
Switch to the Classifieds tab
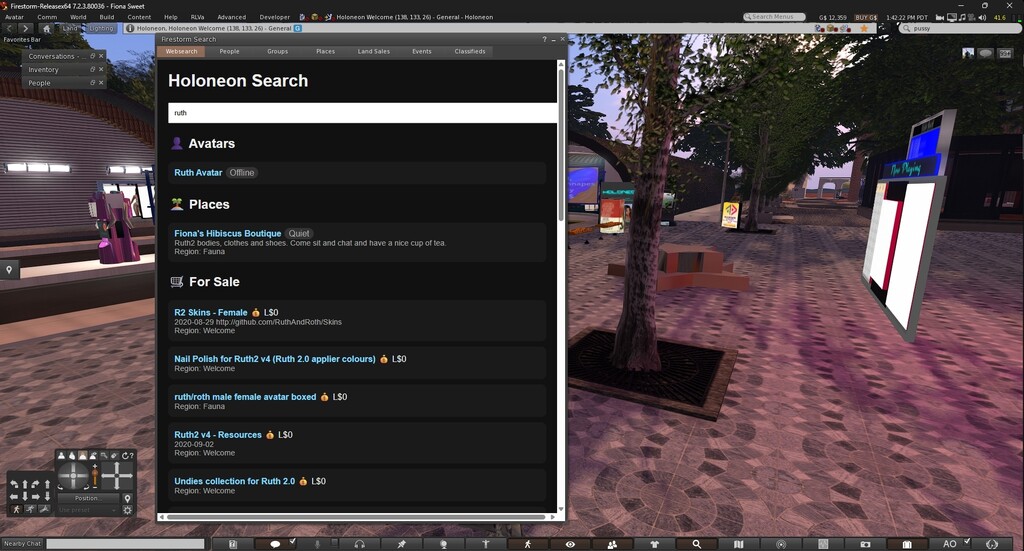click(470, 51)
